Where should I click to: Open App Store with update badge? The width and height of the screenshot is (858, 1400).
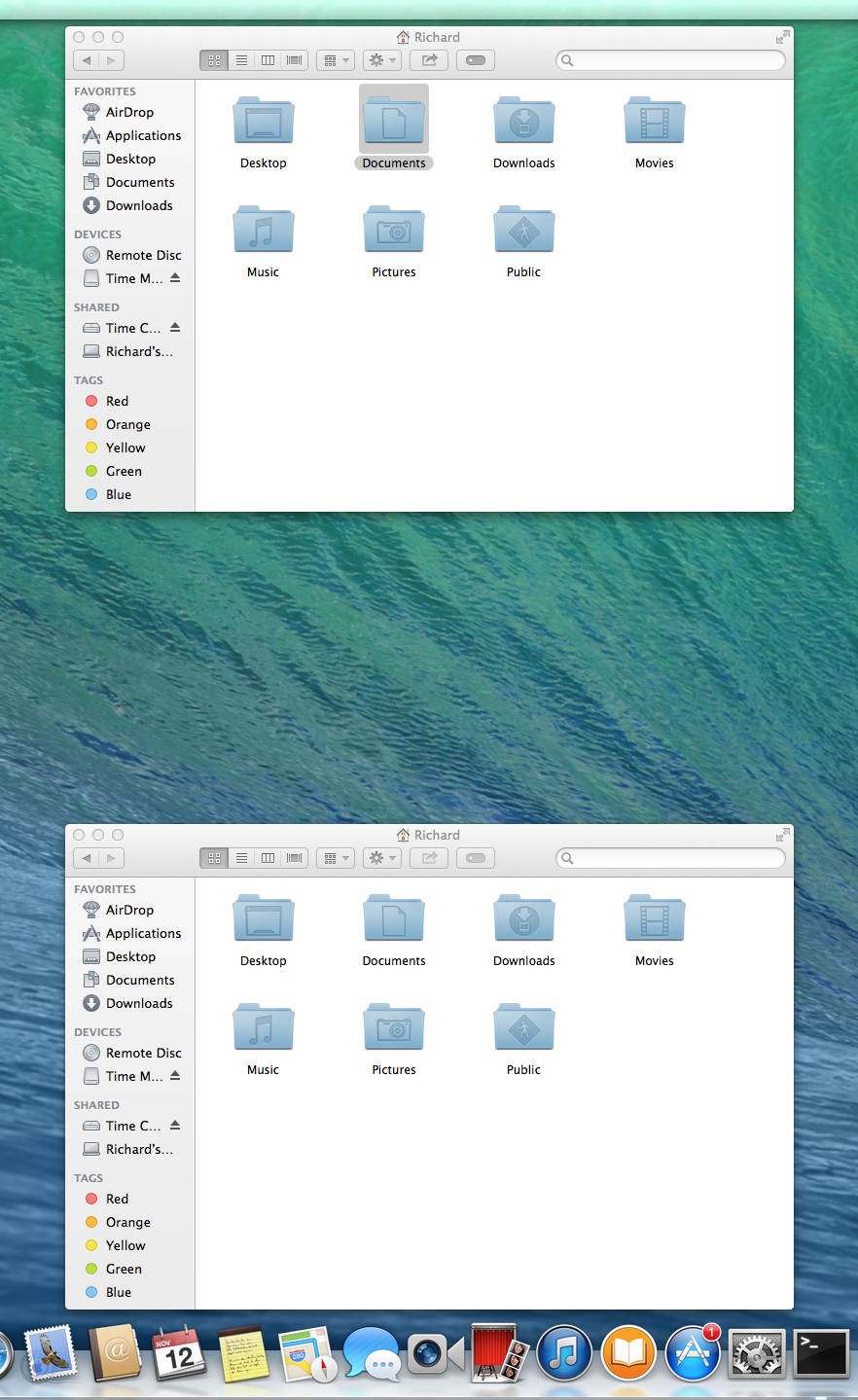(693, 1353)
